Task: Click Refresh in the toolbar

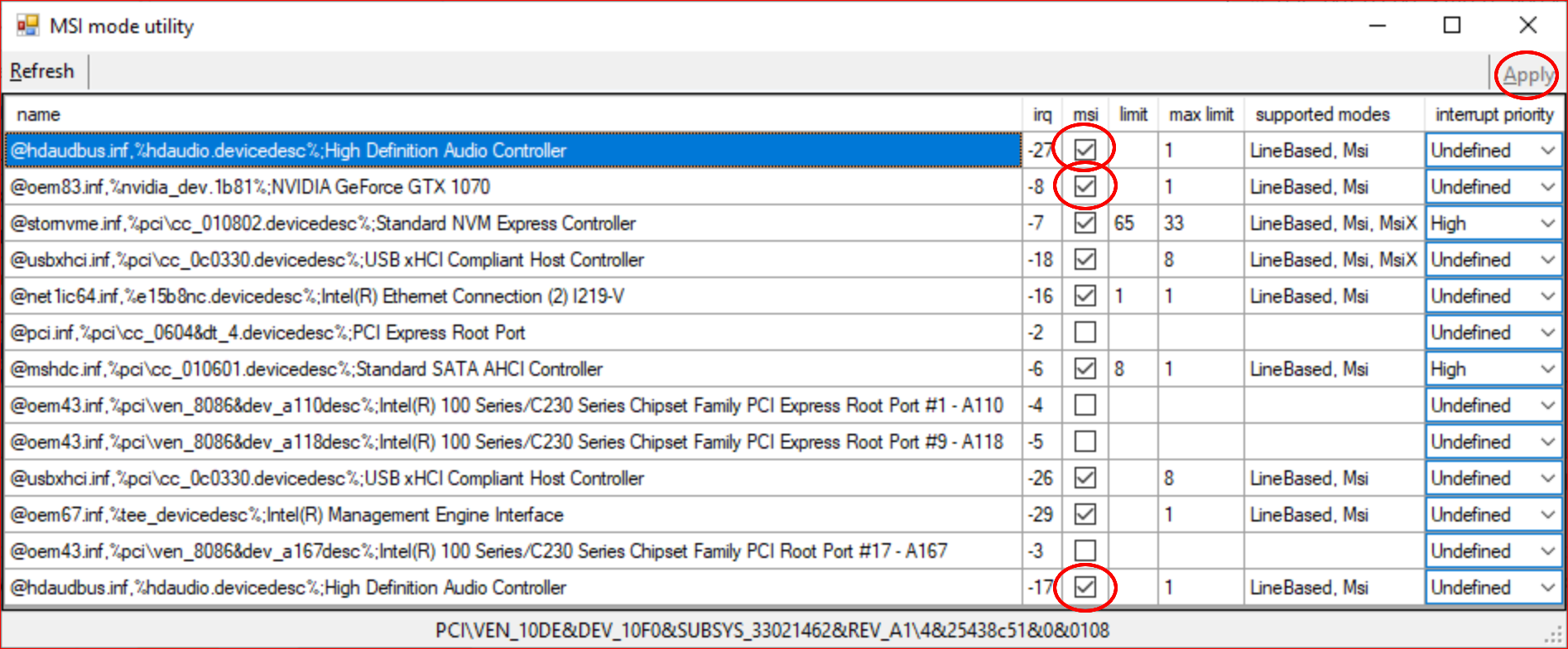Action: point(42,71)
